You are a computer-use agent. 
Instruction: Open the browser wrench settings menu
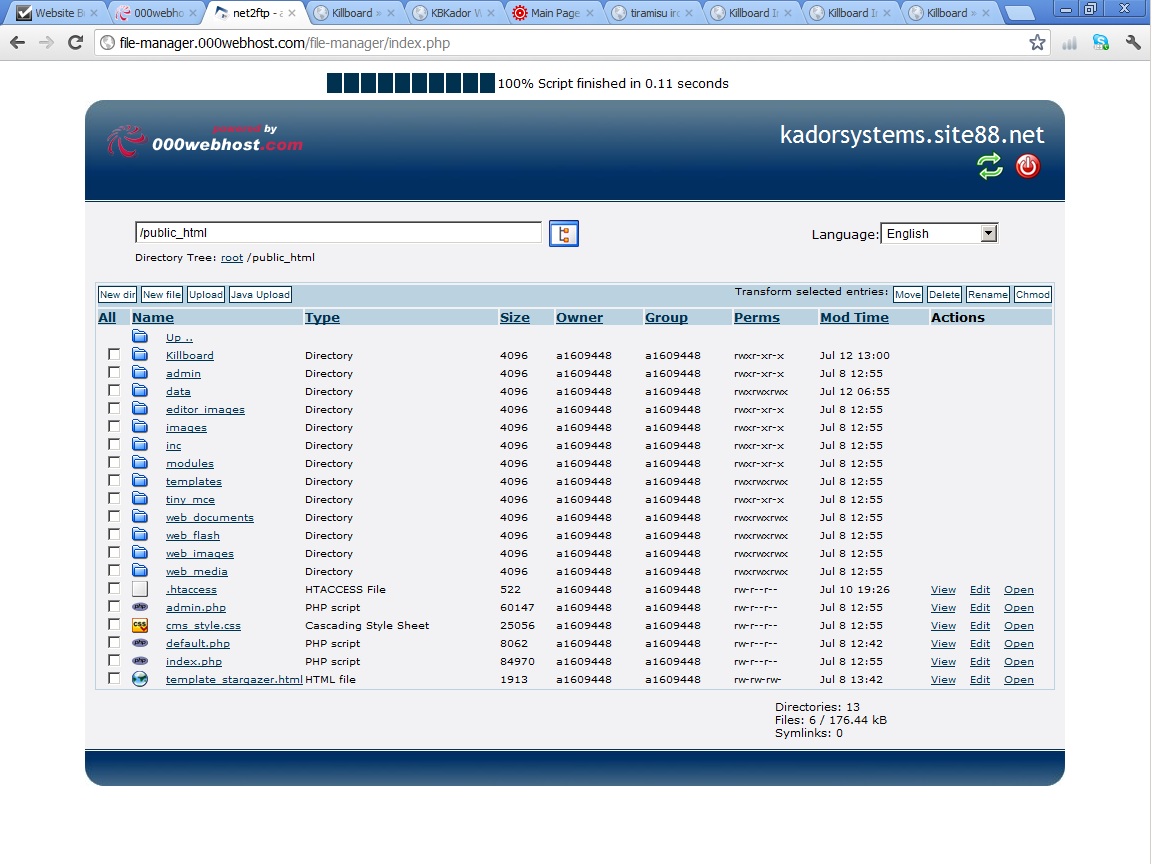1133,43
